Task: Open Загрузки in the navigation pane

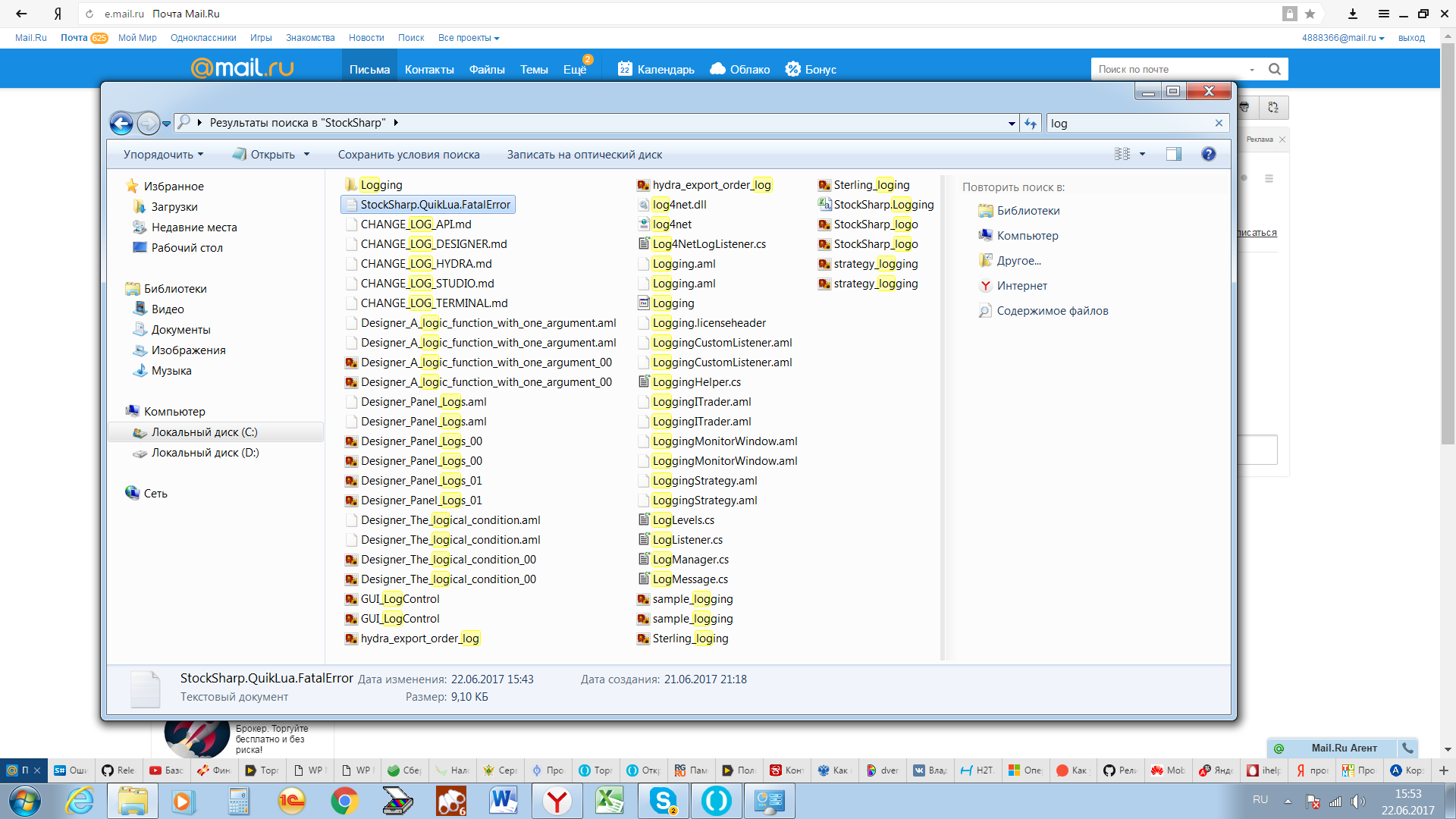Action: [x=174, y=206]
